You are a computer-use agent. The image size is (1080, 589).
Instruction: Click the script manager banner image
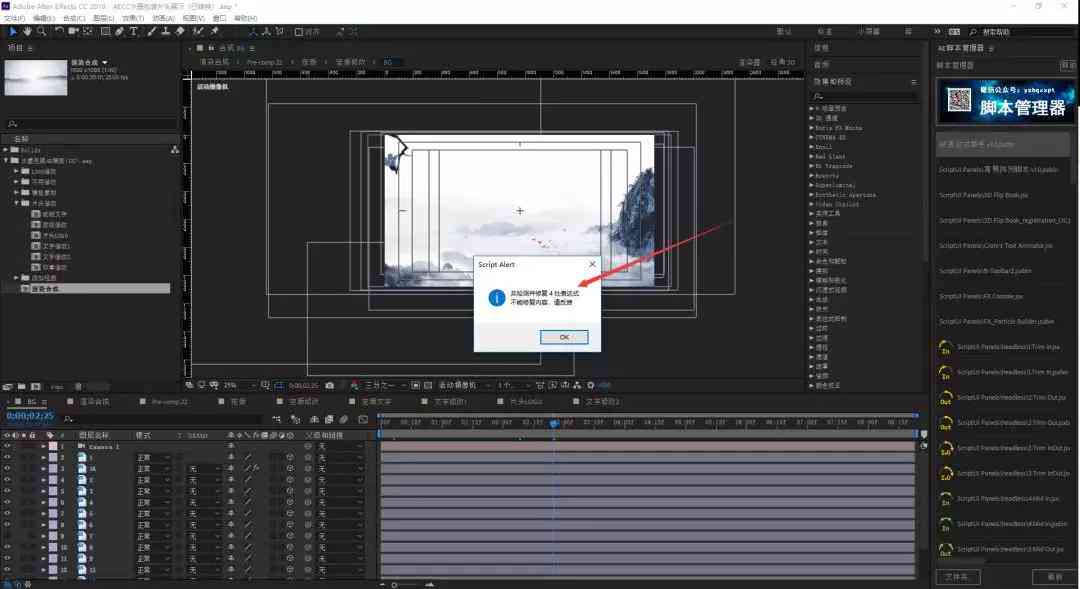(1005, 101)
